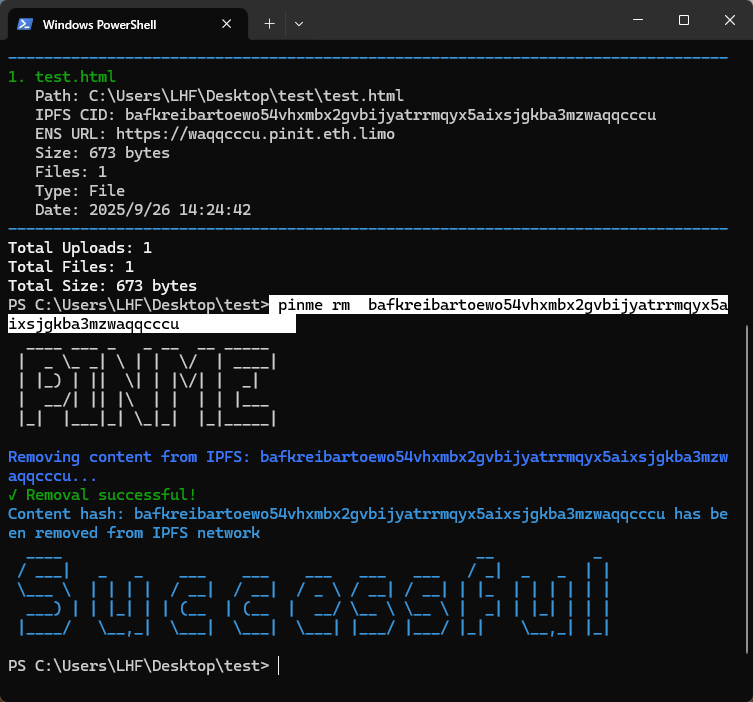This screenshot has height=702, width=753.
Task: Click the terminal vertical scrollbar
Action: click(747, 489)
